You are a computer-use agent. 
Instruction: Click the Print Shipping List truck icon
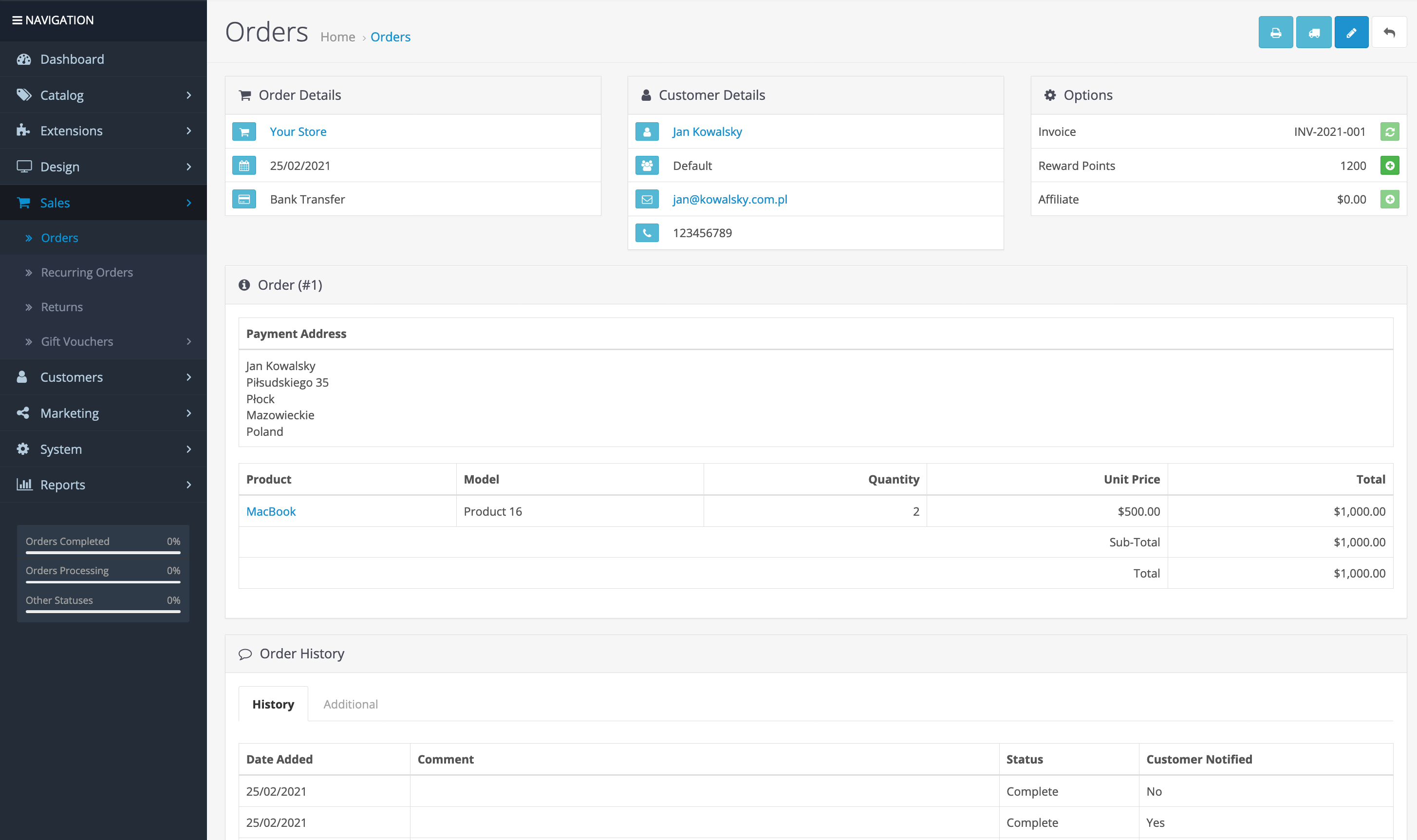pos(1313,32)
